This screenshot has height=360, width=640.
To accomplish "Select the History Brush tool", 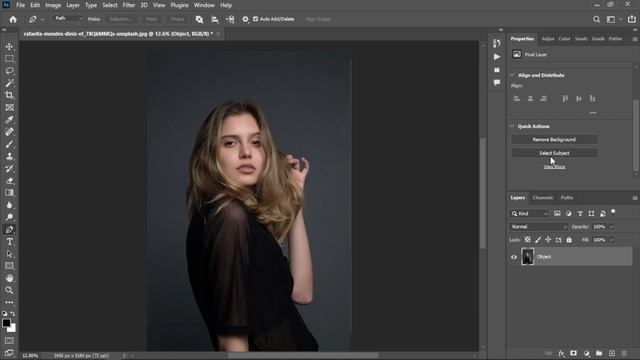I will tap(9, 169).
